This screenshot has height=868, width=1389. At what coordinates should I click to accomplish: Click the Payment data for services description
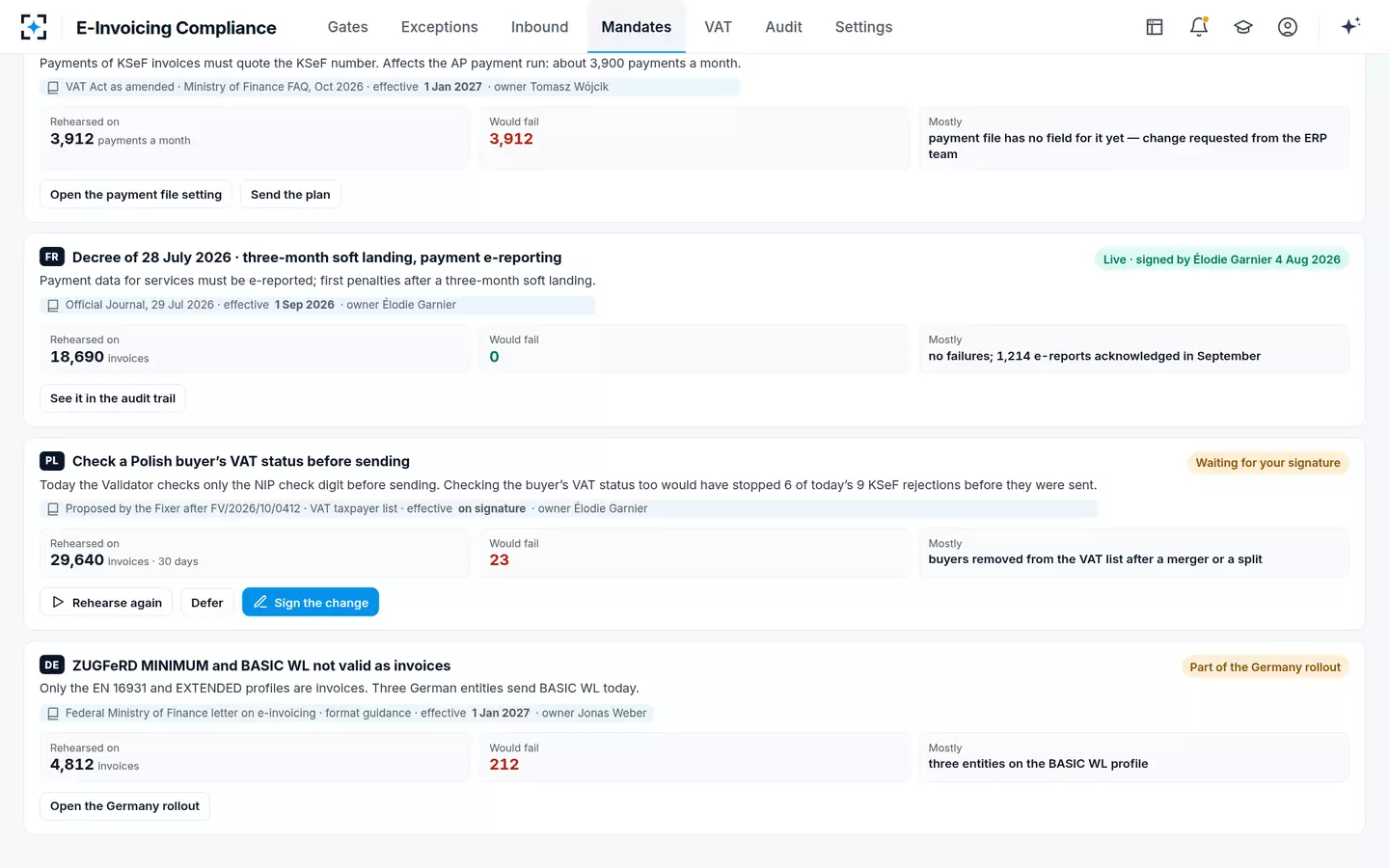coord(317,281)
